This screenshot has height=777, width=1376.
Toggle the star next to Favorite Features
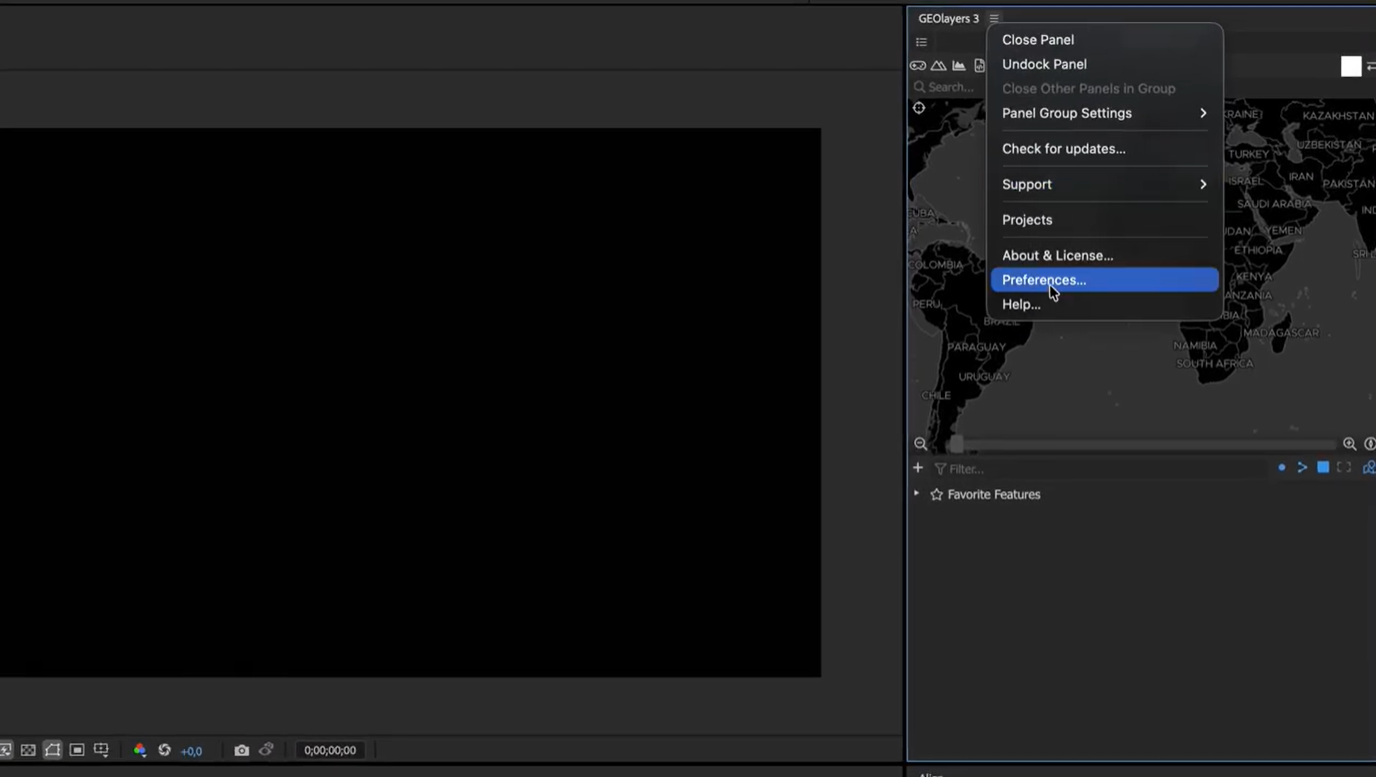(x=936, y=493)
